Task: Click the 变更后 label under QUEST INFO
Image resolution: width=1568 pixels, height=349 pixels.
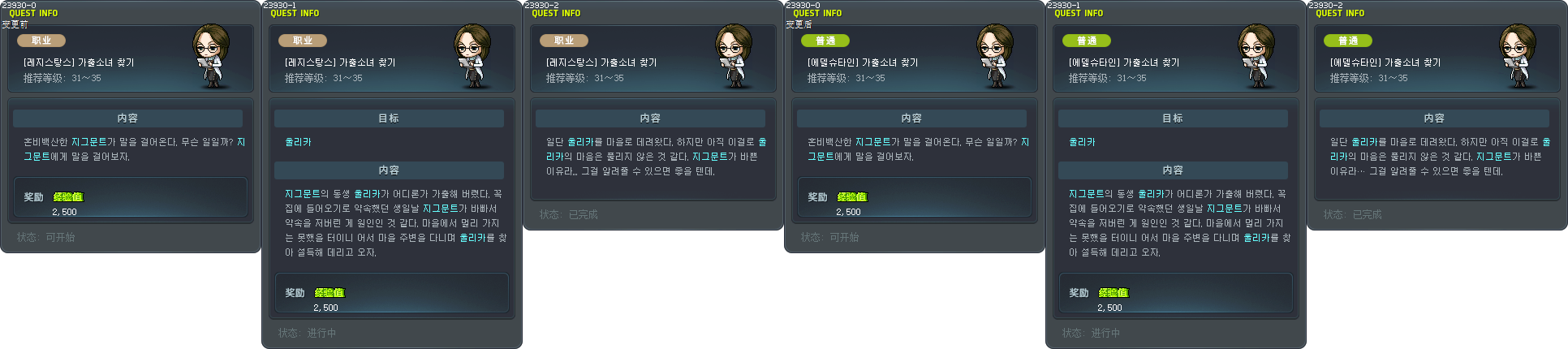Action: (799, 24)
